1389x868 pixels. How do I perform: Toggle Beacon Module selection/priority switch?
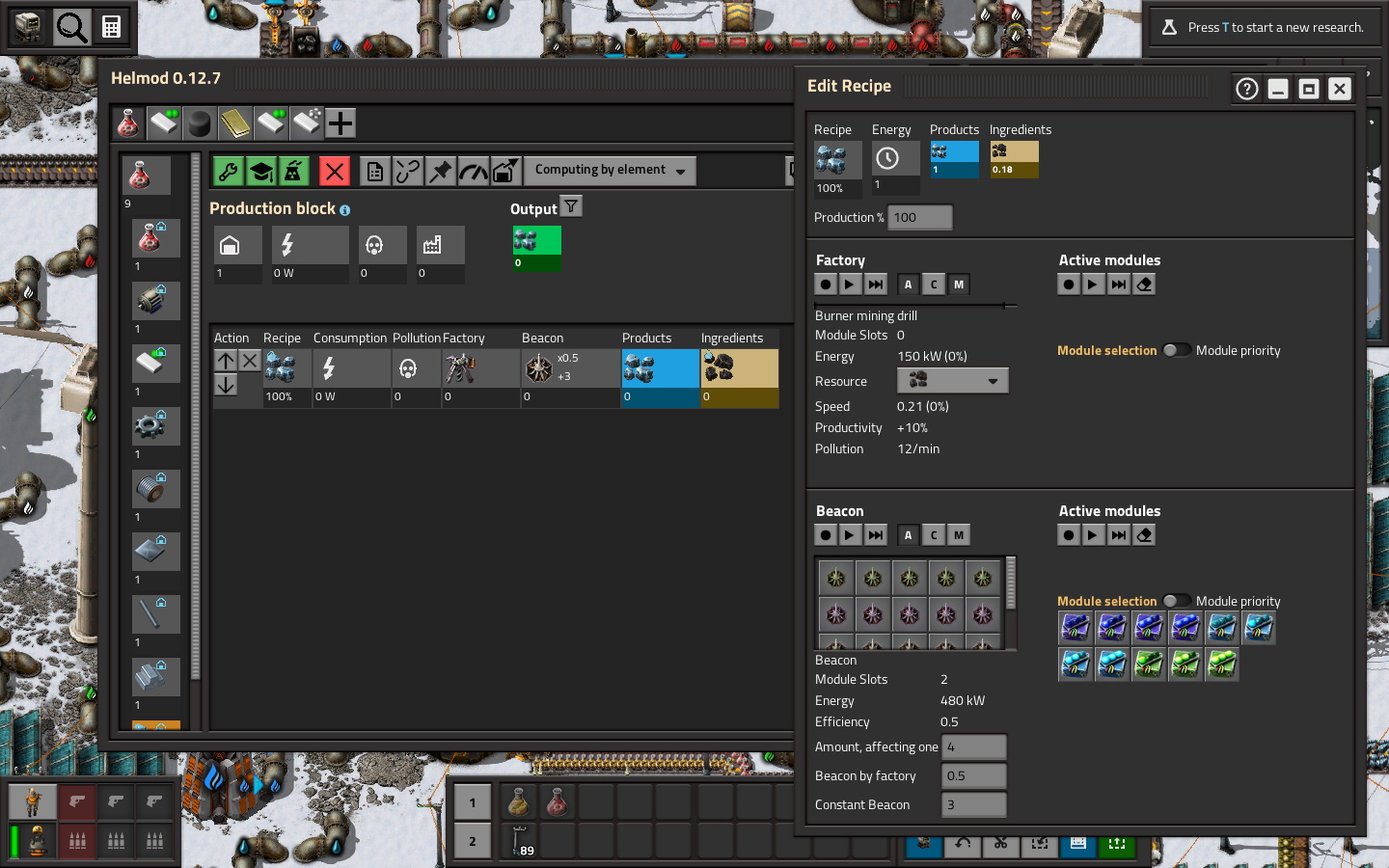click(1175, 601)
